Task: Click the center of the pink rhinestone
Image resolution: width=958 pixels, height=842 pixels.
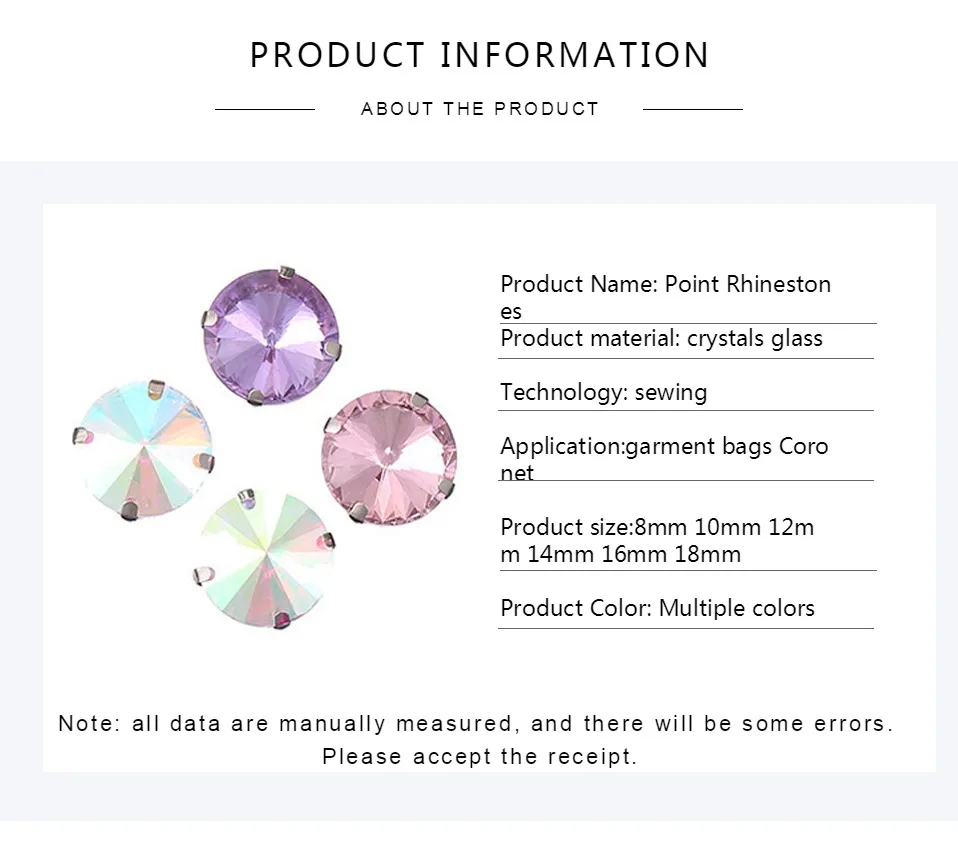Action: [x=389, y=453]
